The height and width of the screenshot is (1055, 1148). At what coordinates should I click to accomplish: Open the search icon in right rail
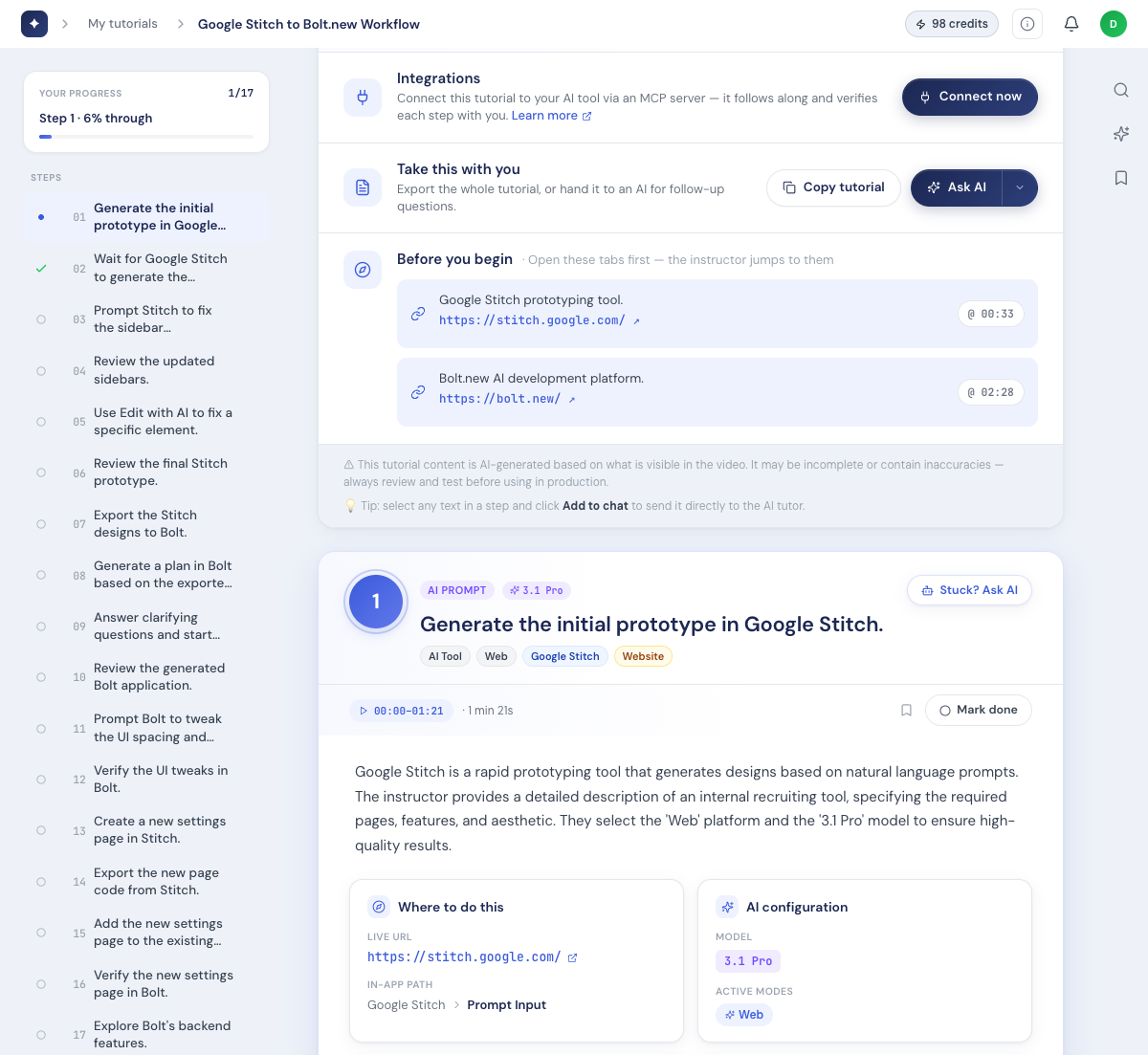[x=1121, y=90]
